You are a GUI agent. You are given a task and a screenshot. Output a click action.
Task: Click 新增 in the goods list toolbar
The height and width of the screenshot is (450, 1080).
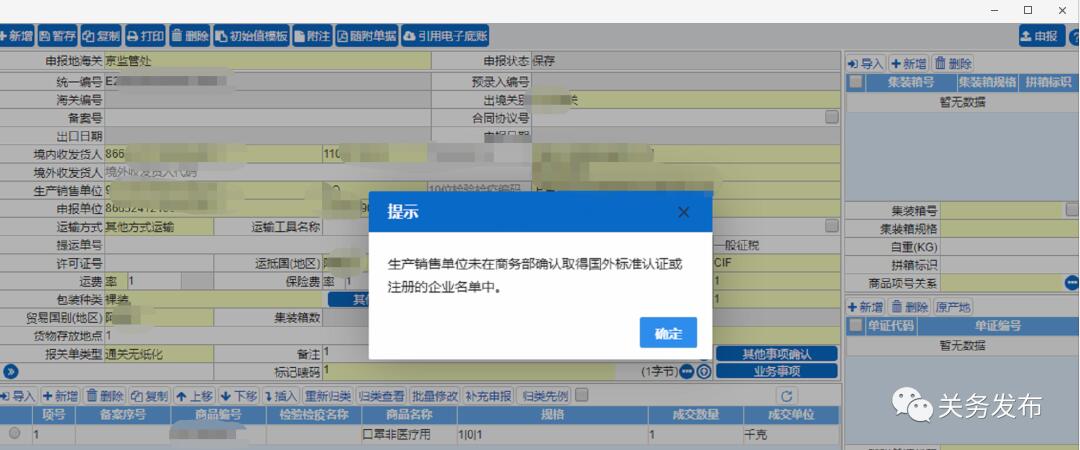tap(60, 396)
